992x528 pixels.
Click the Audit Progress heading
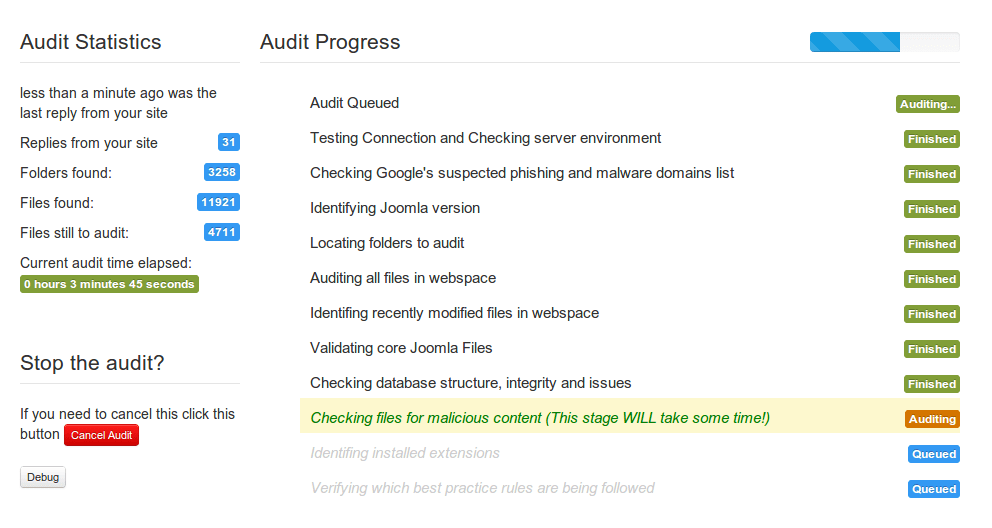point(330,42)
